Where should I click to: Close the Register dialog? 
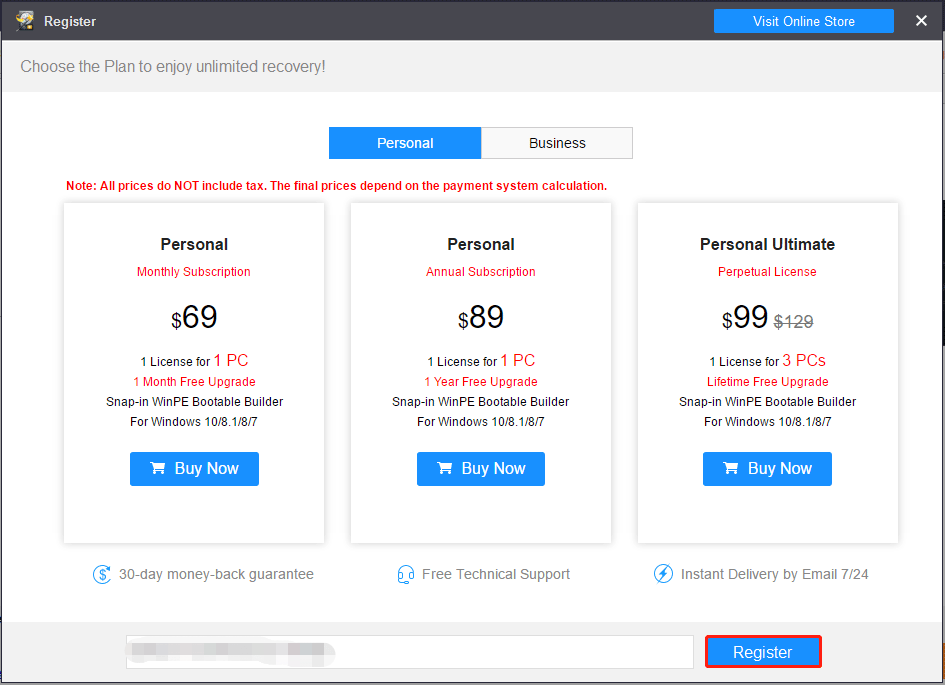point(921,21)
